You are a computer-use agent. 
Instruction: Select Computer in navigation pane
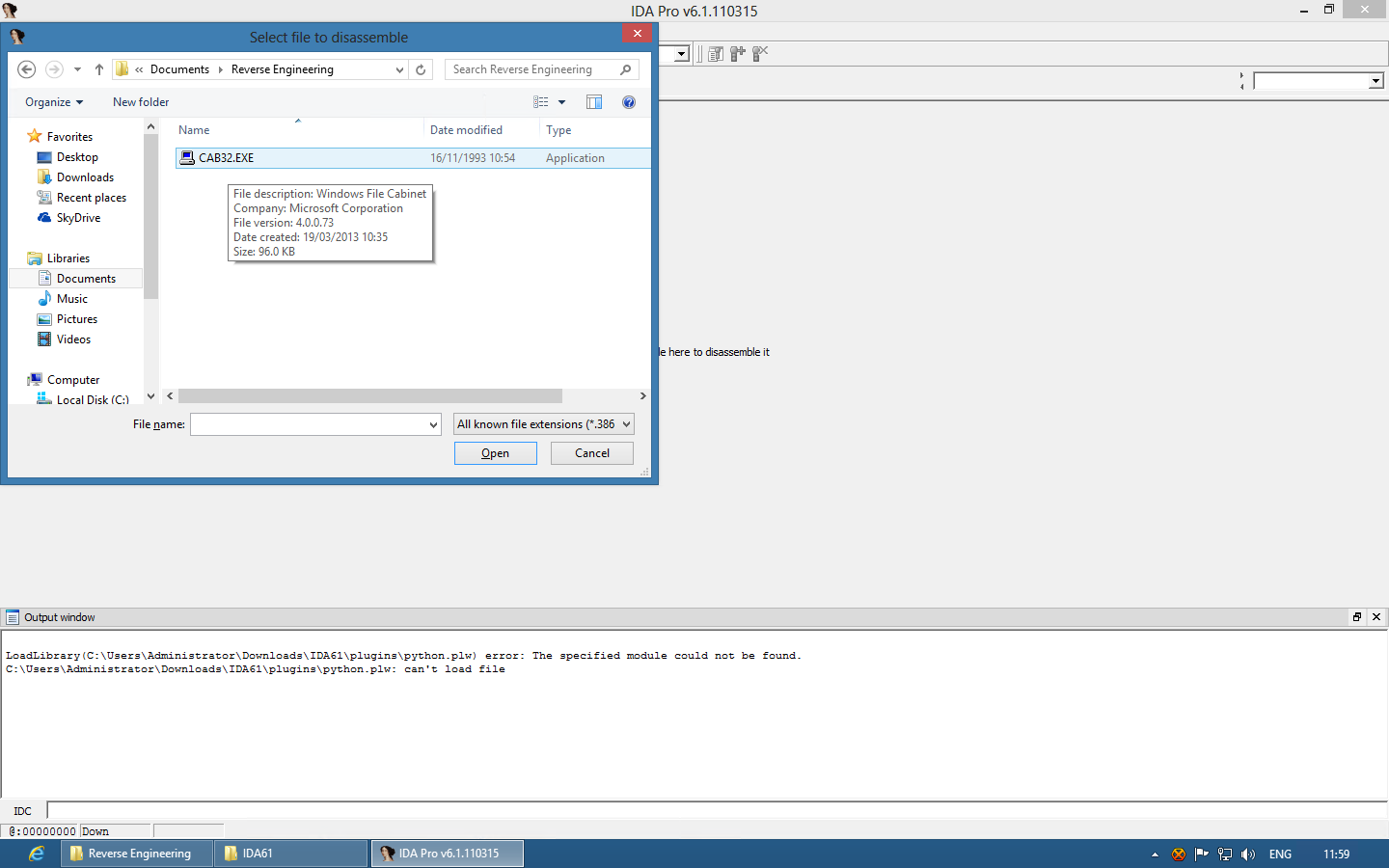(73, 380)
